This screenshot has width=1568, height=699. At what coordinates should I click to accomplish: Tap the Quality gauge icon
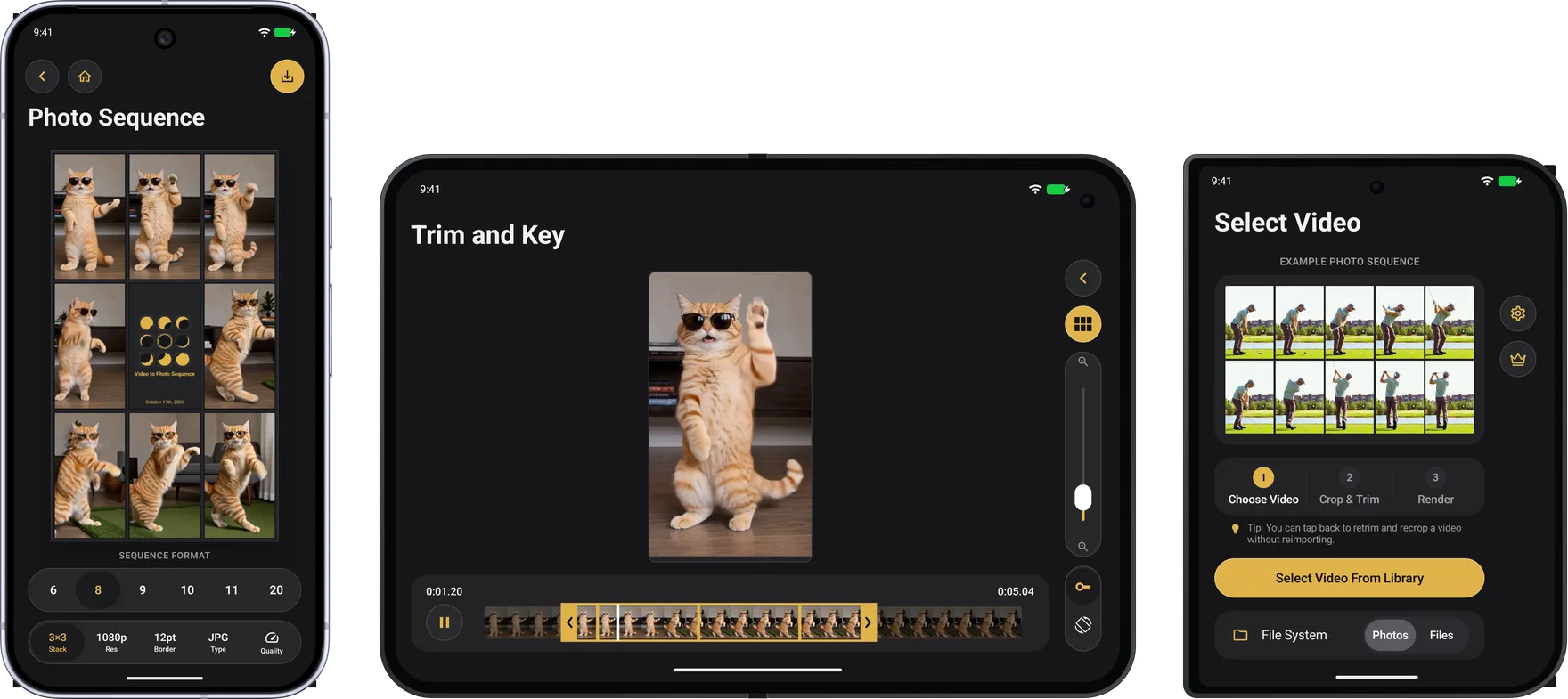tap(272, 642)
